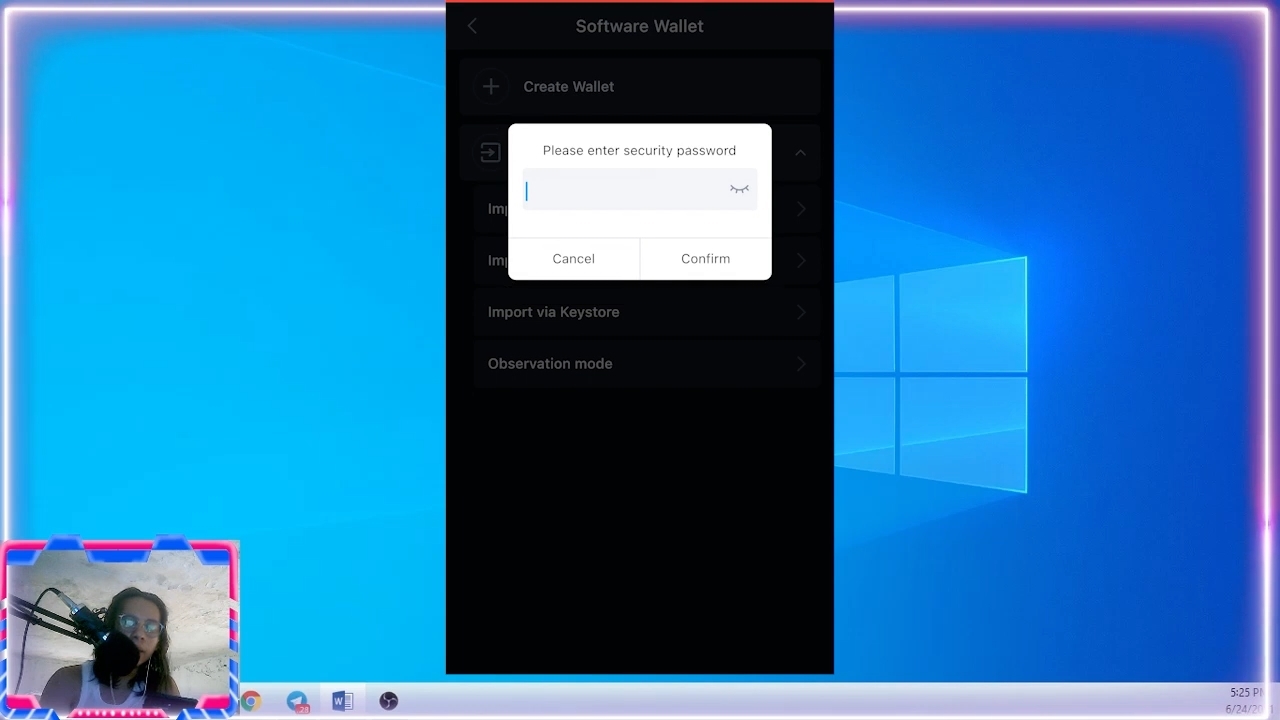Click the Create Wallet label

(x=568, y=87)
